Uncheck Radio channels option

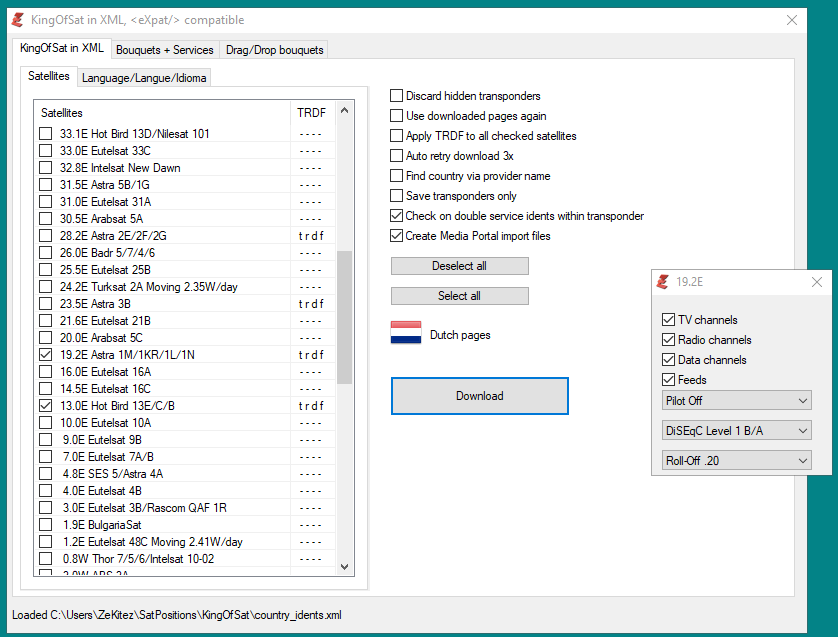(668, 339)
